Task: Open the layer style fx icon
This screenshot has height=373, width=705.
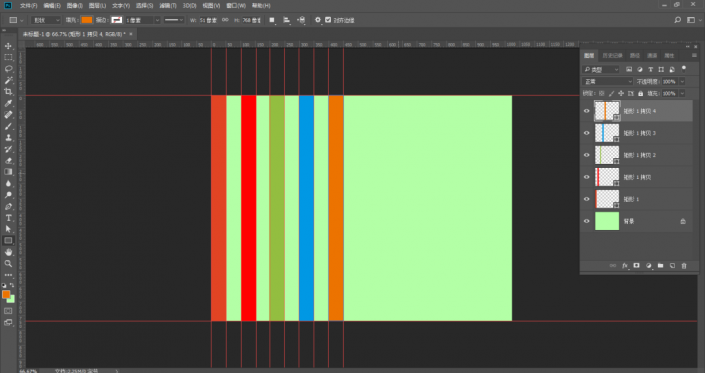Action: 625,266
